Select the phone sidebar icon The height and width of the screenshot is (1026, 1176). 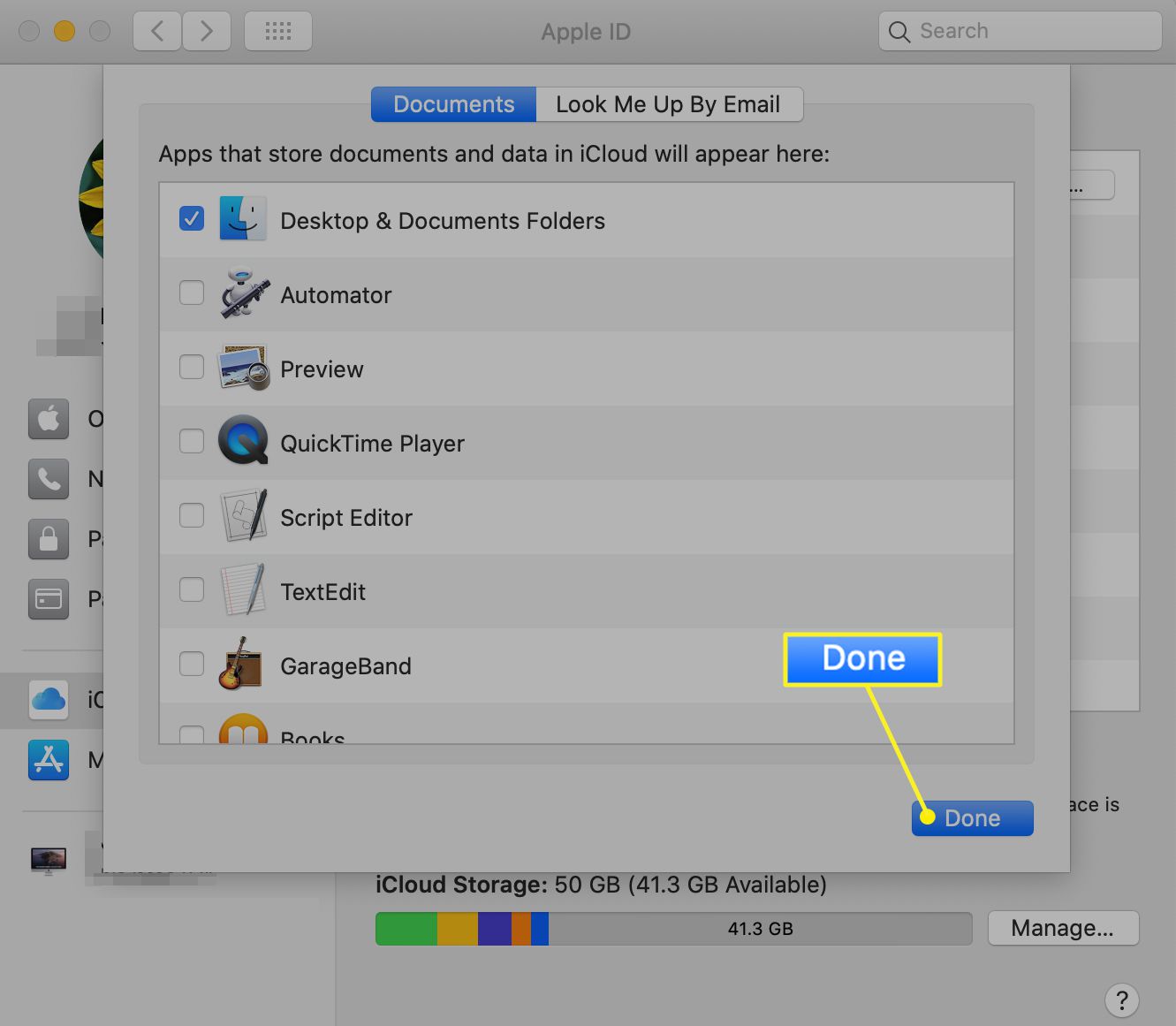coord(49,478)
